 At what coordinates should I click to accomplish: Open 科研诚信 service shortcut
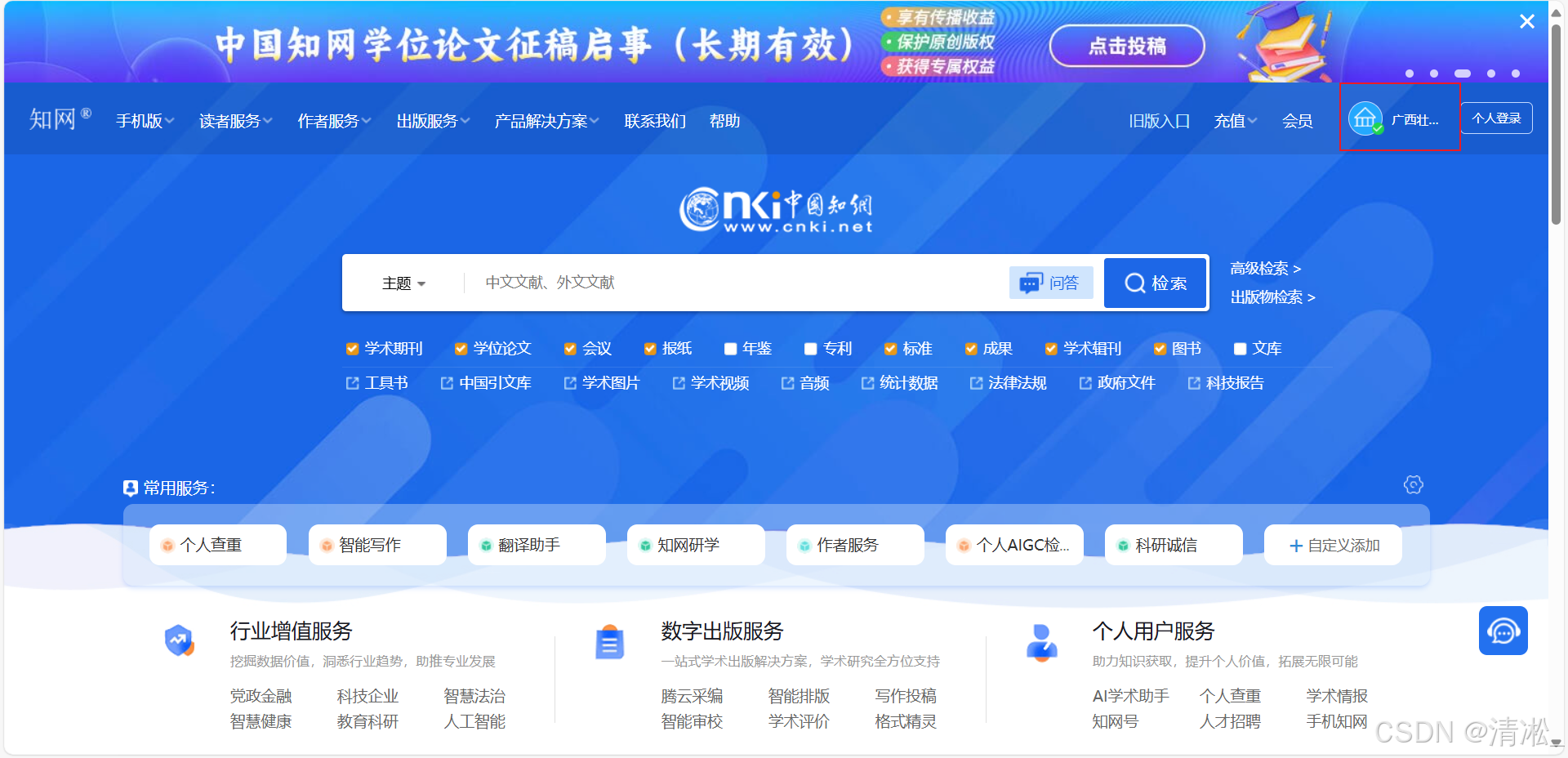1174,545
